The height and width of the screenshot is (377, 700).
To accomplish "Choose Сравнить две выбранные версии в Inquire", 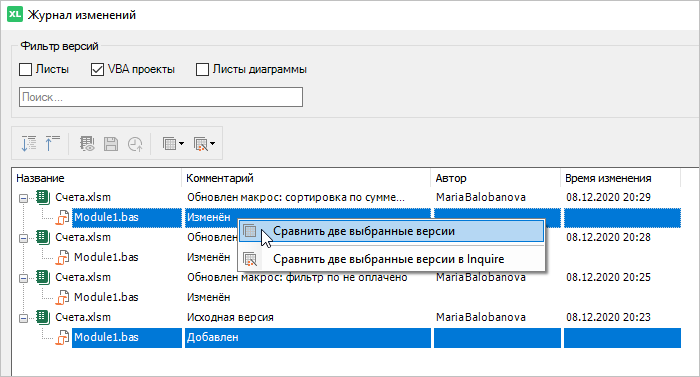I will [392, 259].
